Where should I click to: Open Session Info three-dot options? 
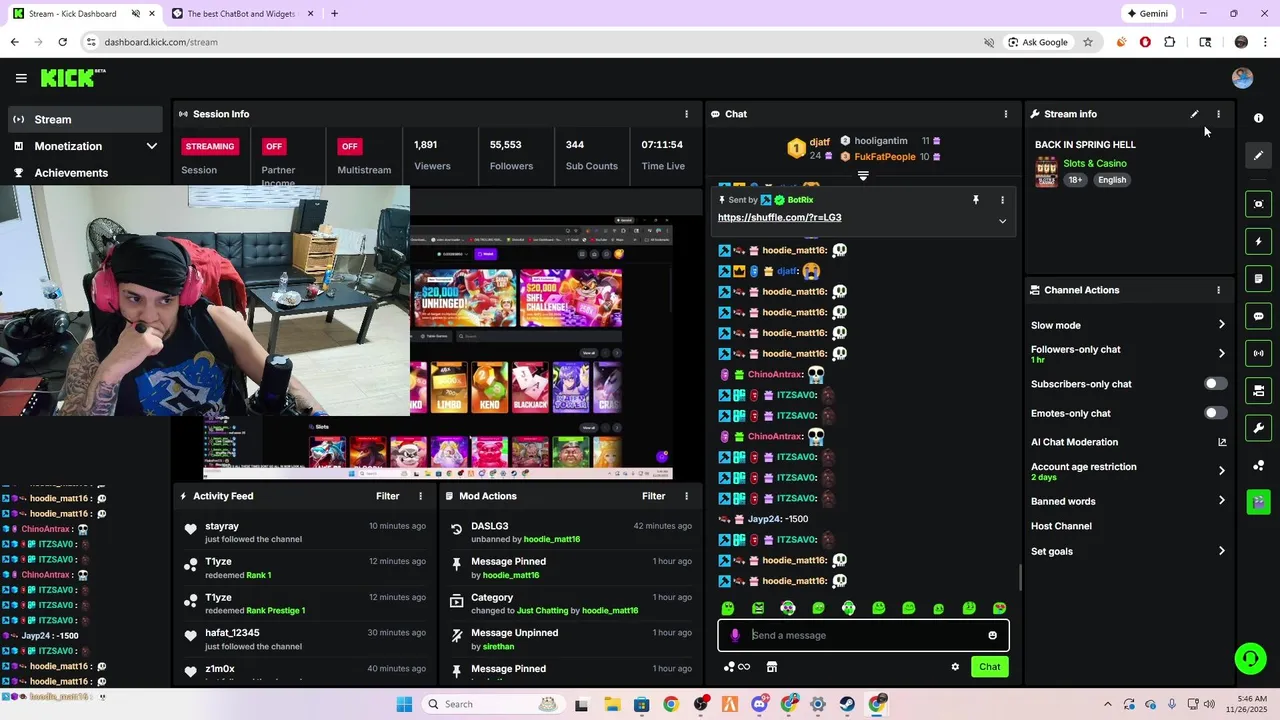click(686, 114)
